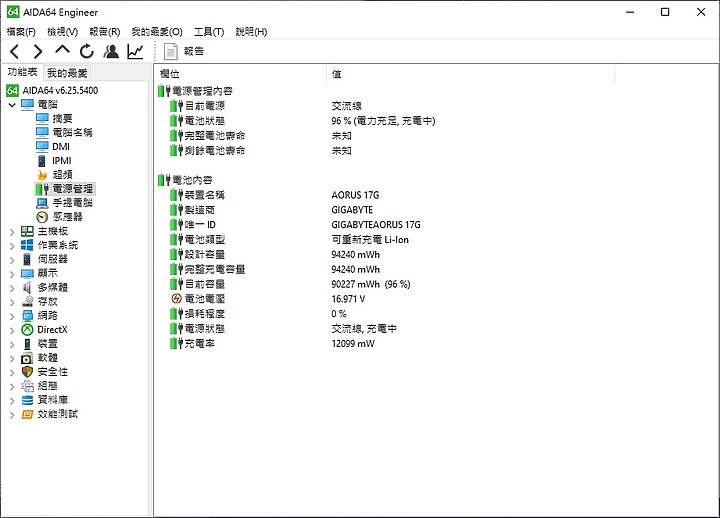Open the 我的最愛(O) menu
720x518 pixels.
click(x=157, y=32)
